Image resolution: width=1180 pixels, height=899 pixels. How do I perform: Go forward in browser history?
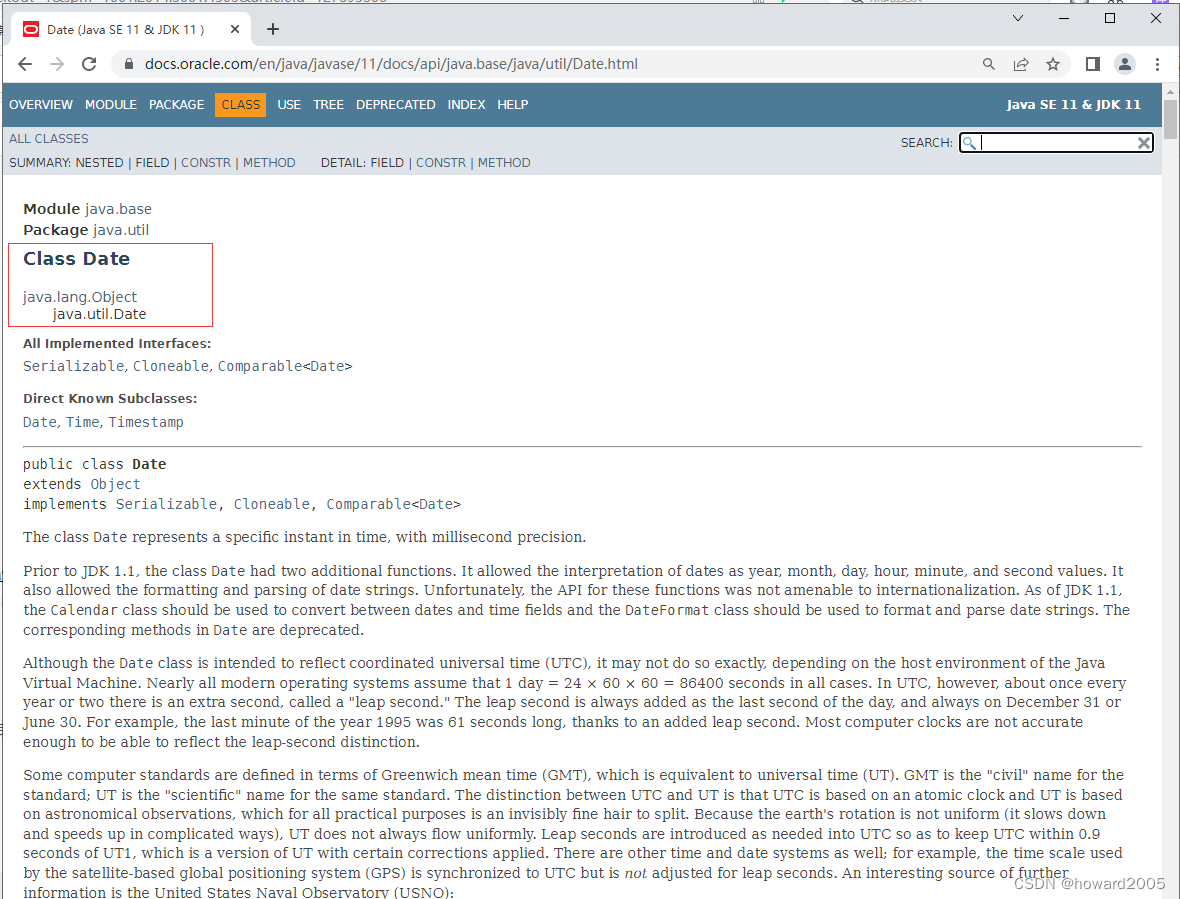(x=57, y=64)
